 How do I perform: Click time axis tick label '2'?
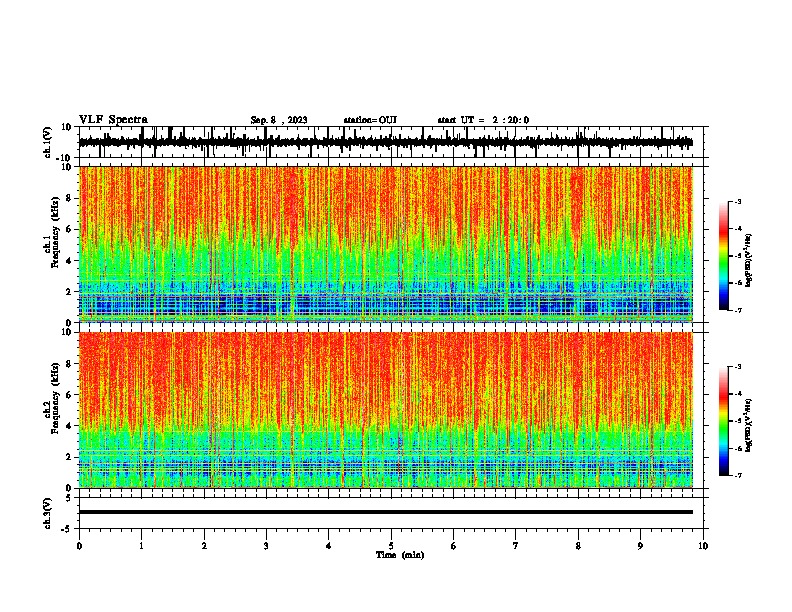[204, 546]
